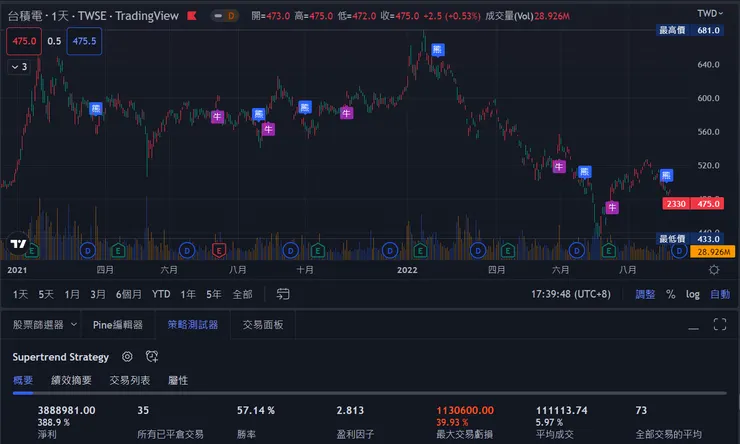Expand the dropdown arrow next to 股票篩選器
The image size is (740, 444).
coord(74,325)
